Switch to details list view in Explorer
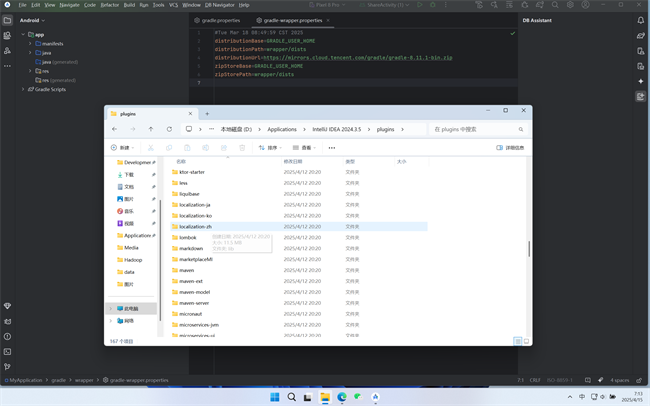 (x=517, y=341)
